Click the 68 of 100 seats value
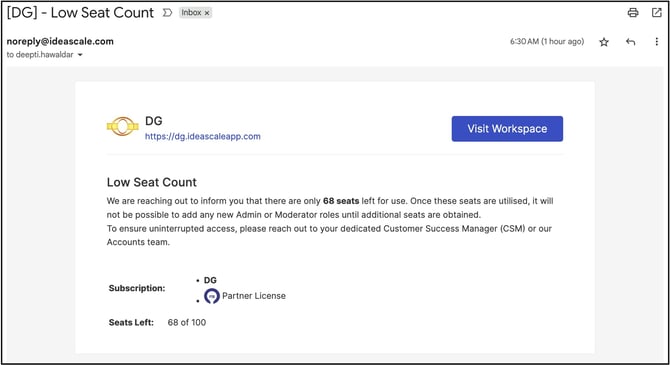The height and width of the screenshot is (365, 670). (187, 322)
